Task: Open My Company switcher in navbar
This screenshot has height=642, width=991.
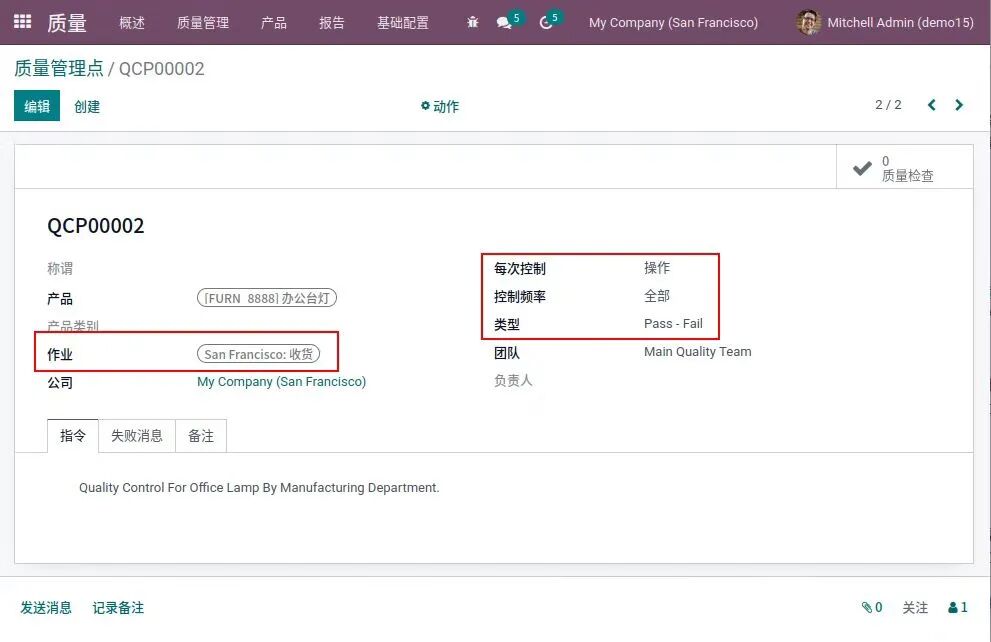Action: [673, 22]
